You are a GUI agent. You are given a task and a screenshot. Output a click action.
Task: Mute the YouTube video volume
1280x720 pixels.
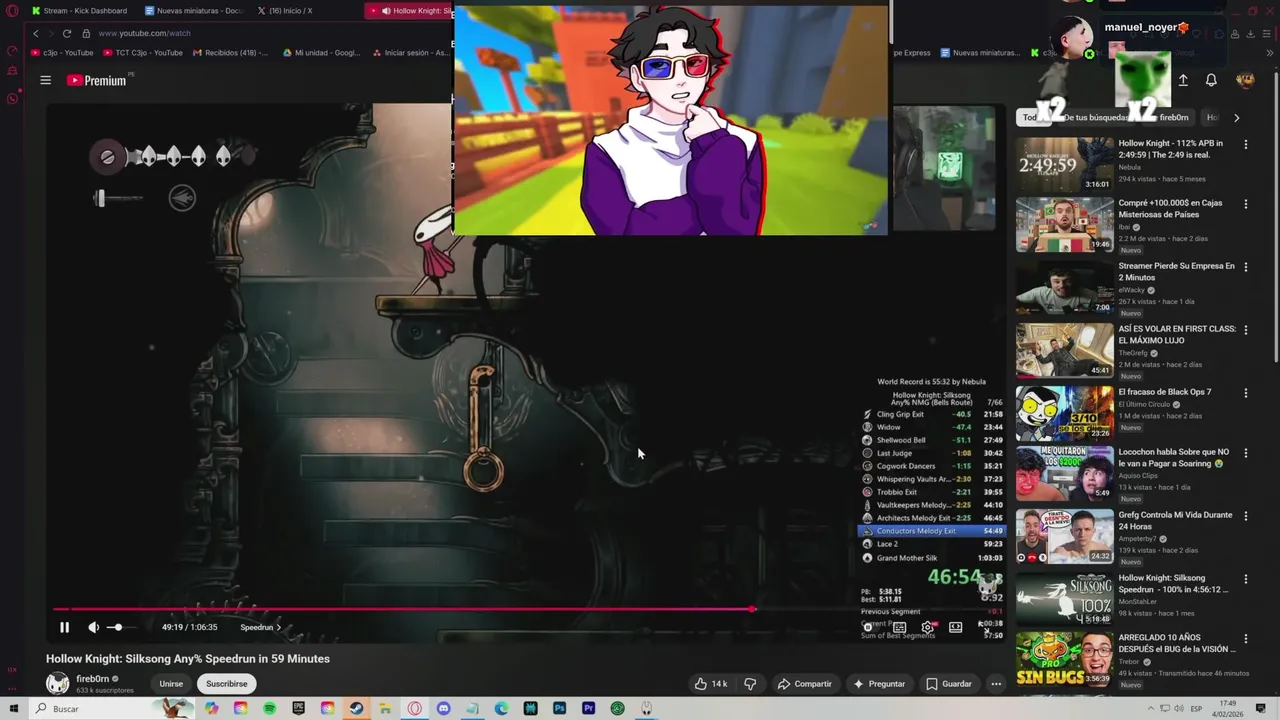(93, 627)
